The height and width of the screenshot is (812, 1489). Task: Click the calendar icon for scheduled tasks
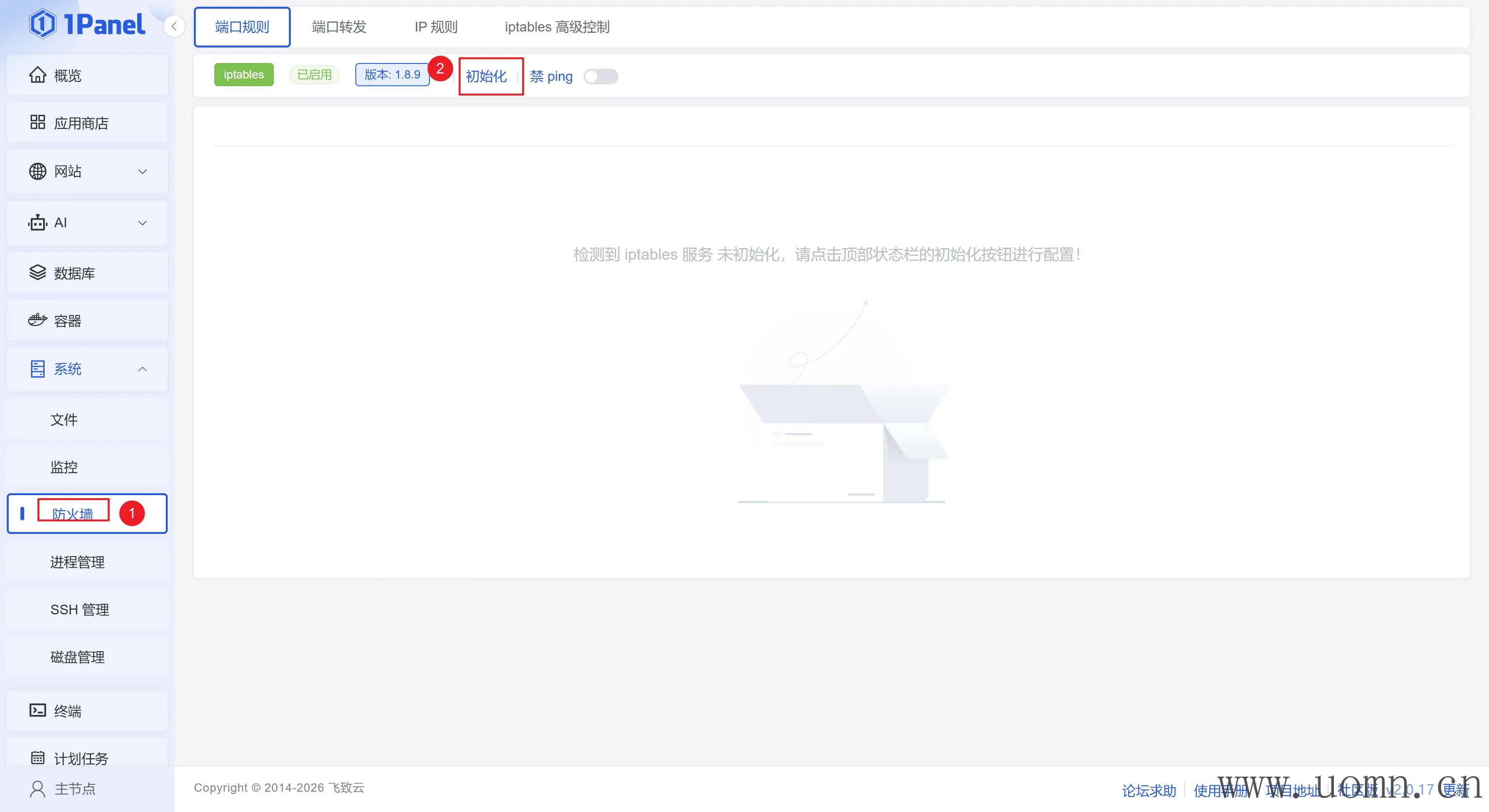38,758
